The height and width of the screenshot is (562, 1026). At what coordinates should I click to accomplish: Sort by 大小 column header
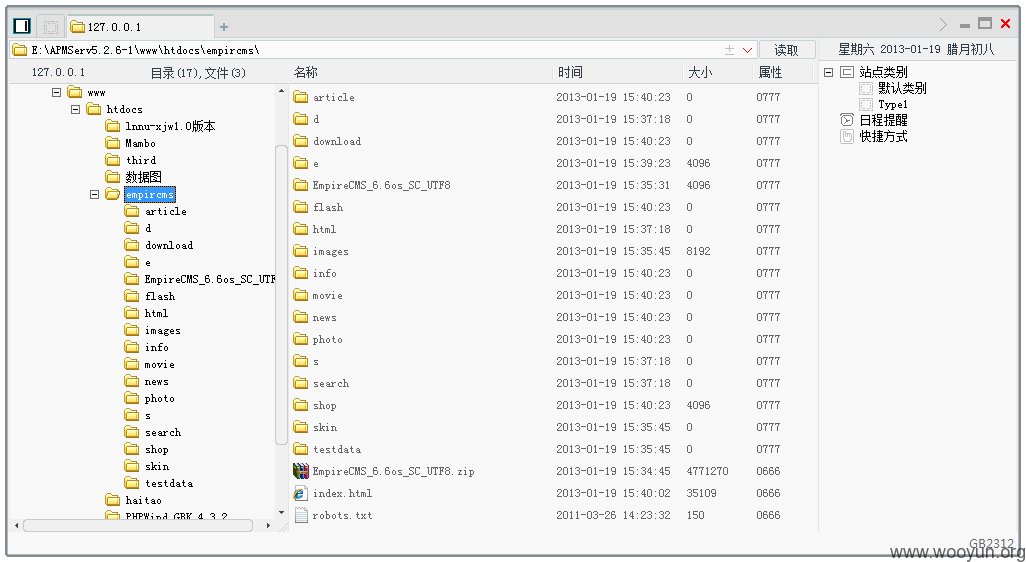pos(699,73)
